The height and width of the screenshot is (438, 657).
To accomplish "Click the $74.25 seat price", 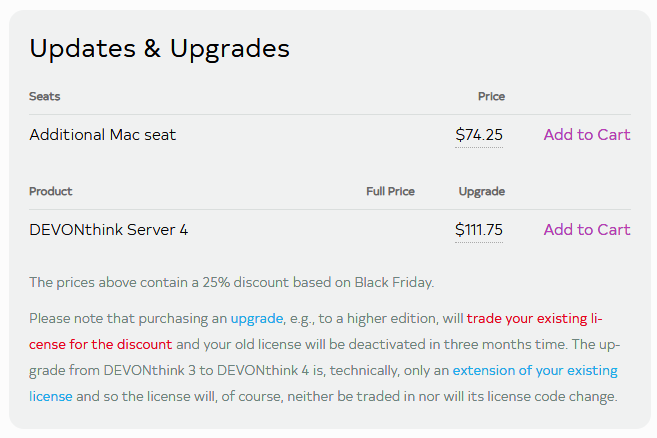I will (479, 135).
